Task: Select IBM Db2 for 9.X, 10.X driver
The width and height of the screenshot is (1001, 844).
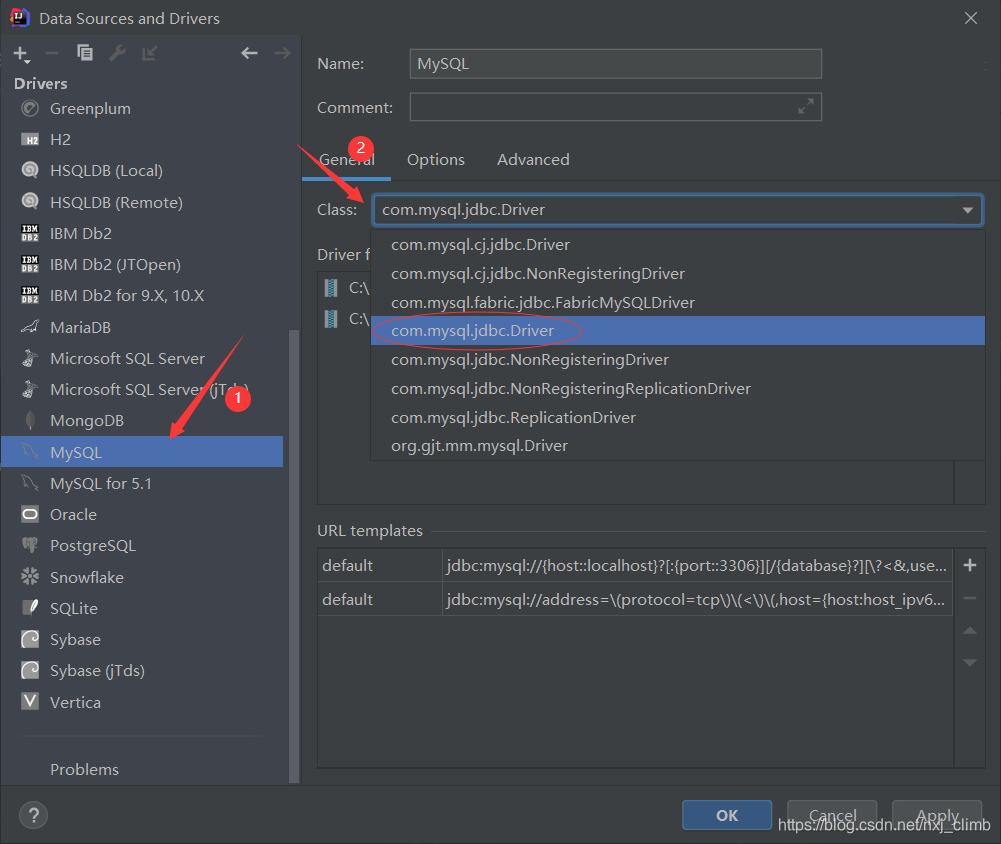Action: (x=142, y=296)
